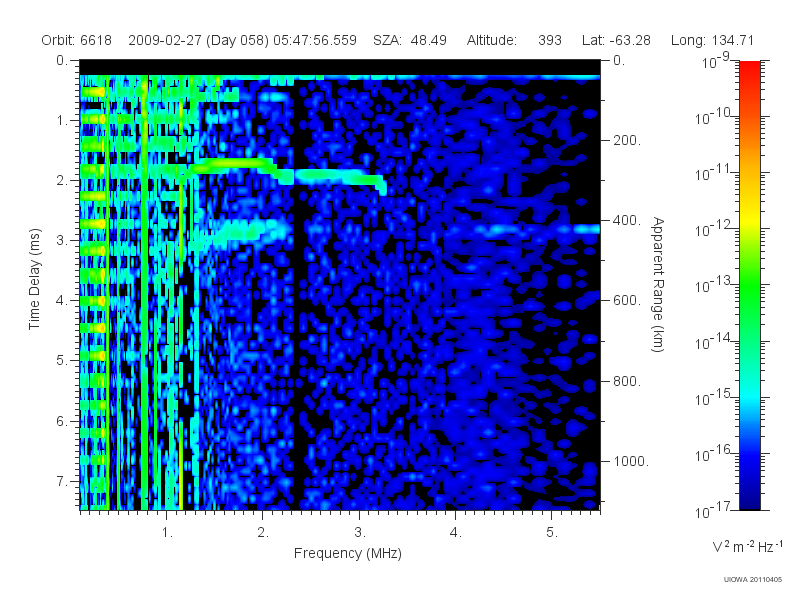
Task: Click the 6. tick label on time delay axis
Action: [x=62, y=421]
